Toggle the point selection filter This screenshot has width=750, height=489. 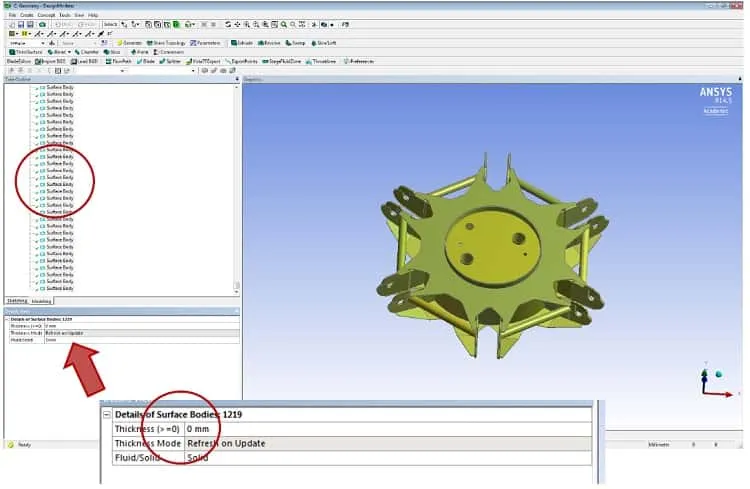(x=148, y=24)
